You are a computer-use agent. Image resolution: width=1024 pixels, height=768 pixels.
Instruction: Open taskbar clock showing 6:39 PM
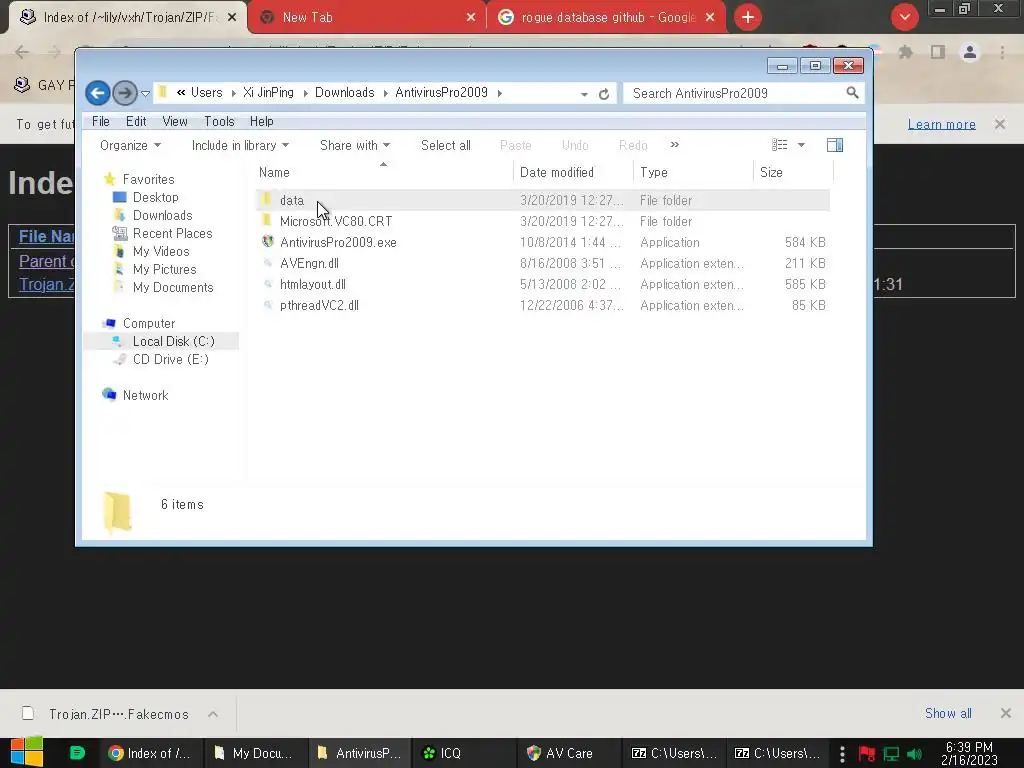[969, 753]
